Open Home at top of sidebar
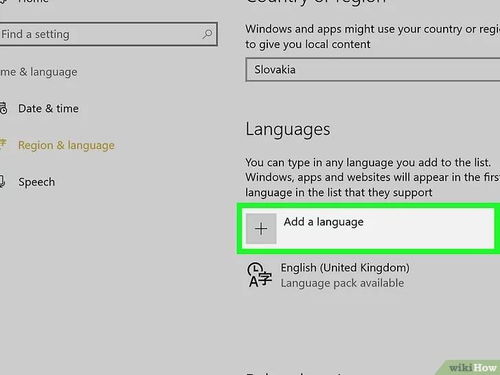This screenshot has height=375, width=500. coord(33,1)
